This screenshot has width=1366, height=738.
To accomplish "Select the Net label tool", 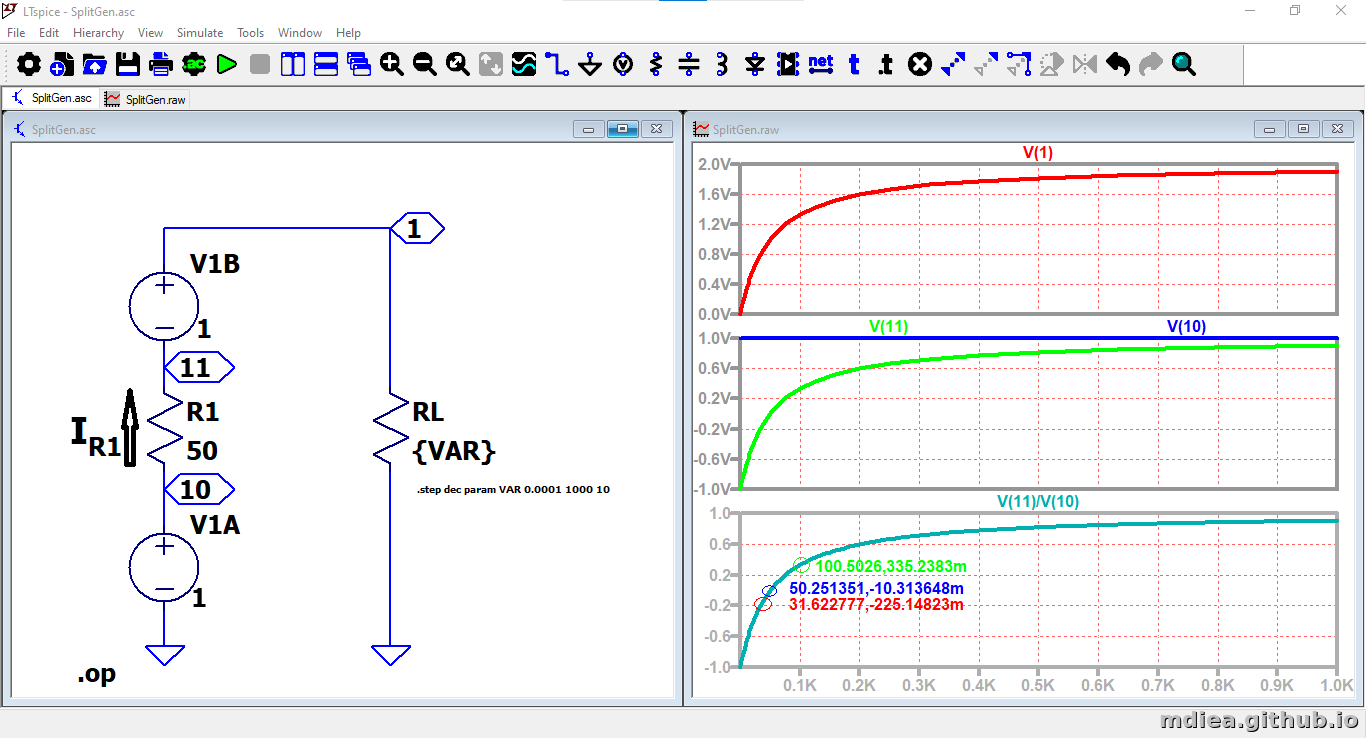I will pos(821,65).
